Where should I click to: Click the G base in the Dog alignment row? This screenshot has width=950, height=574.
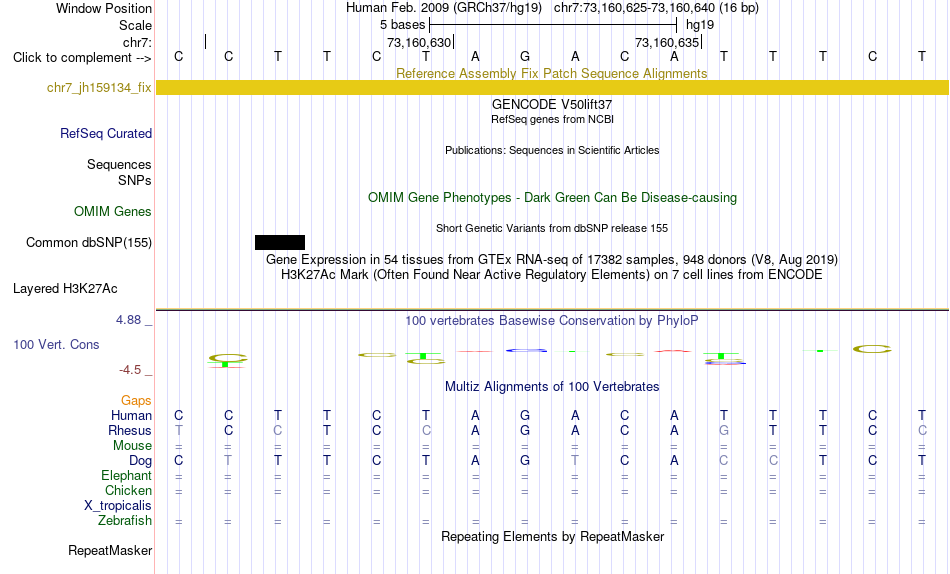pyautogui.click(x=525, y=461)
